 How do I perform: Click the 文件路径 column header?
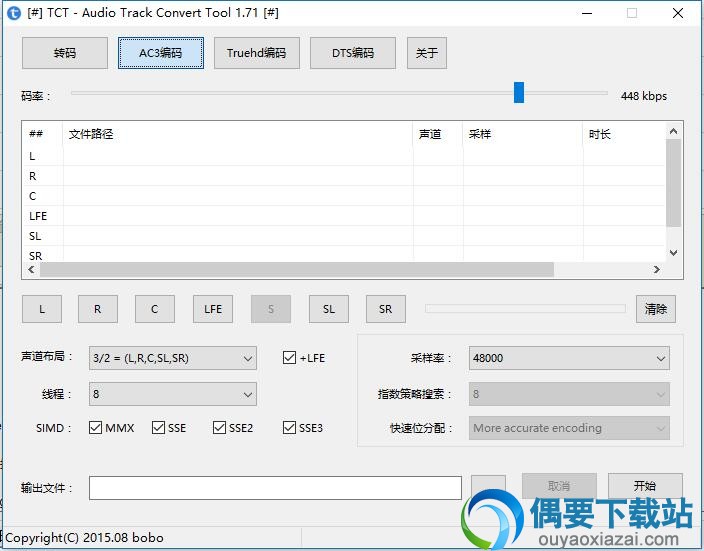238,134
